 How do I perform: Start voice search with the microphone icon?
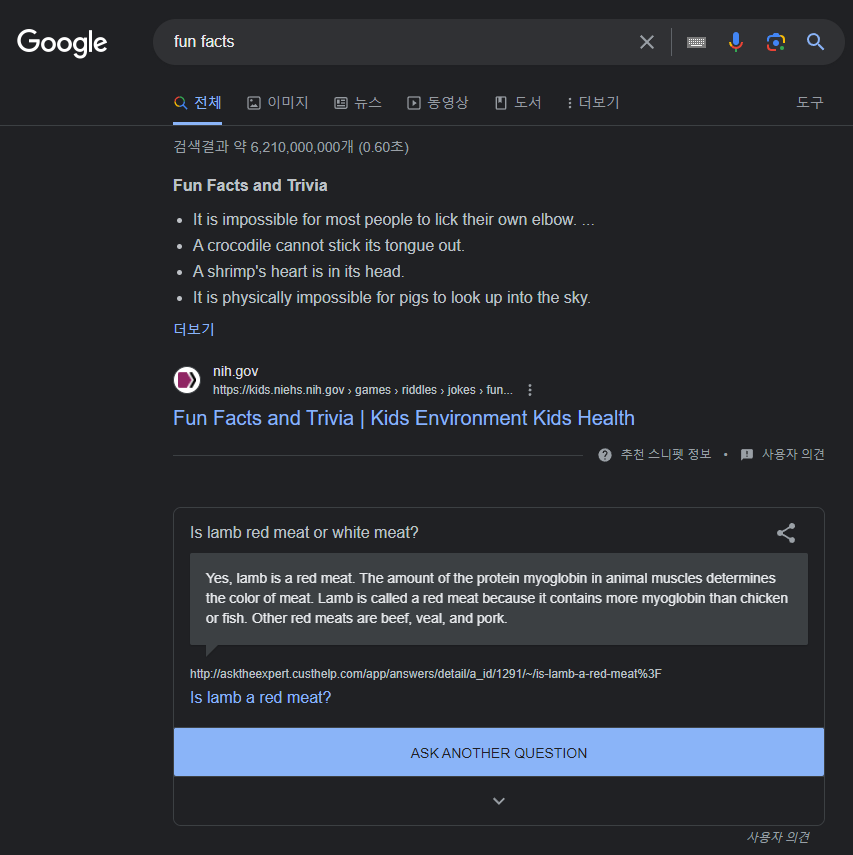point(735,42)
